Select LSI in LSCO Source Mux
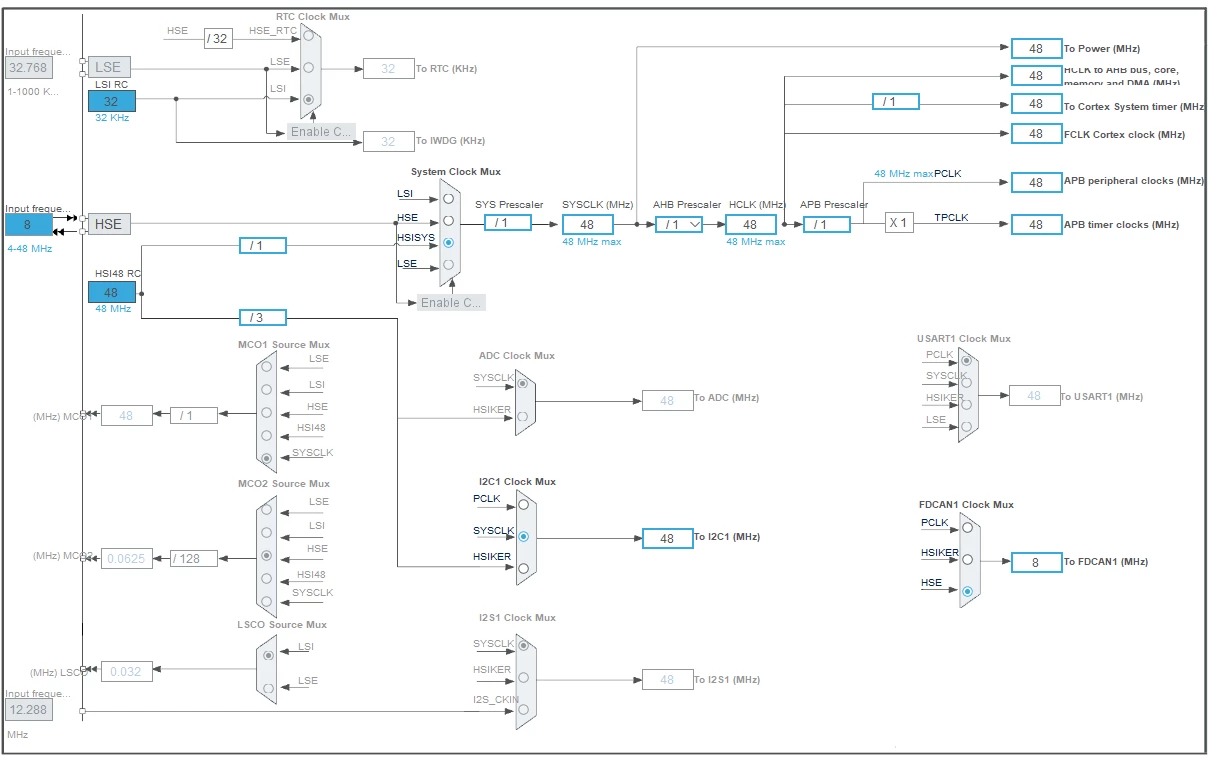 [x=267, y=654]
